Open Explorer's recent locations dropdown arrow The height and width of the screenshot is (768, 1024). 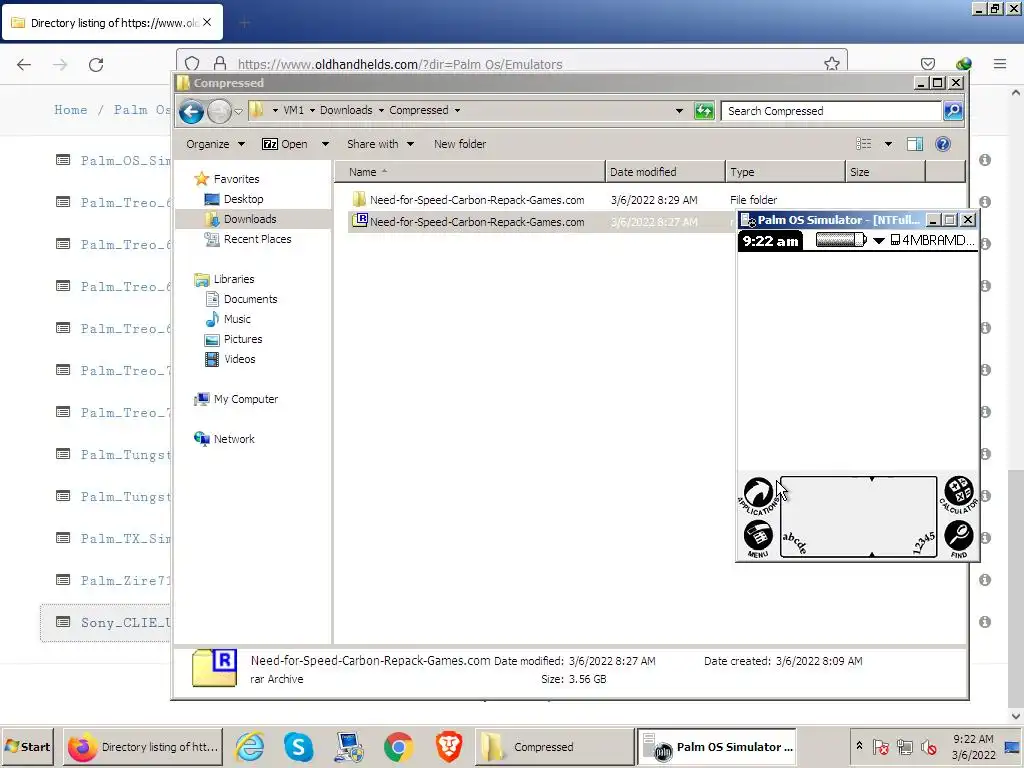[x=238, y=111]
